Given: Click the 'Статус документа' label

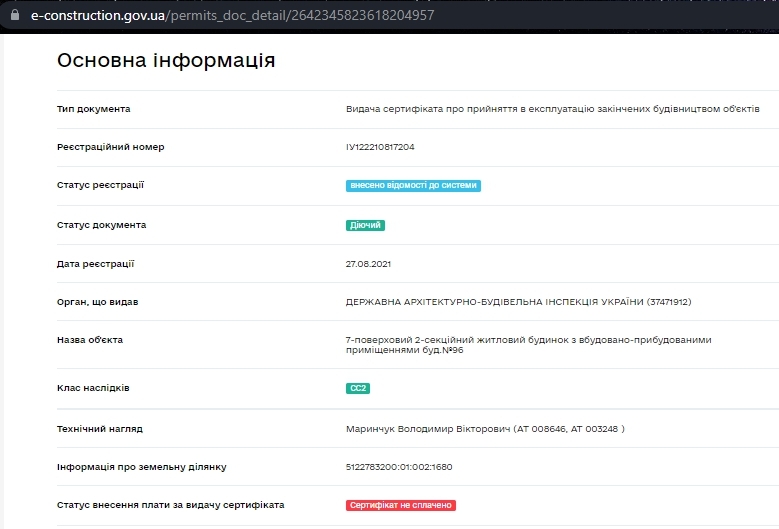Looking at the screenshot, I should click(101, 225).
